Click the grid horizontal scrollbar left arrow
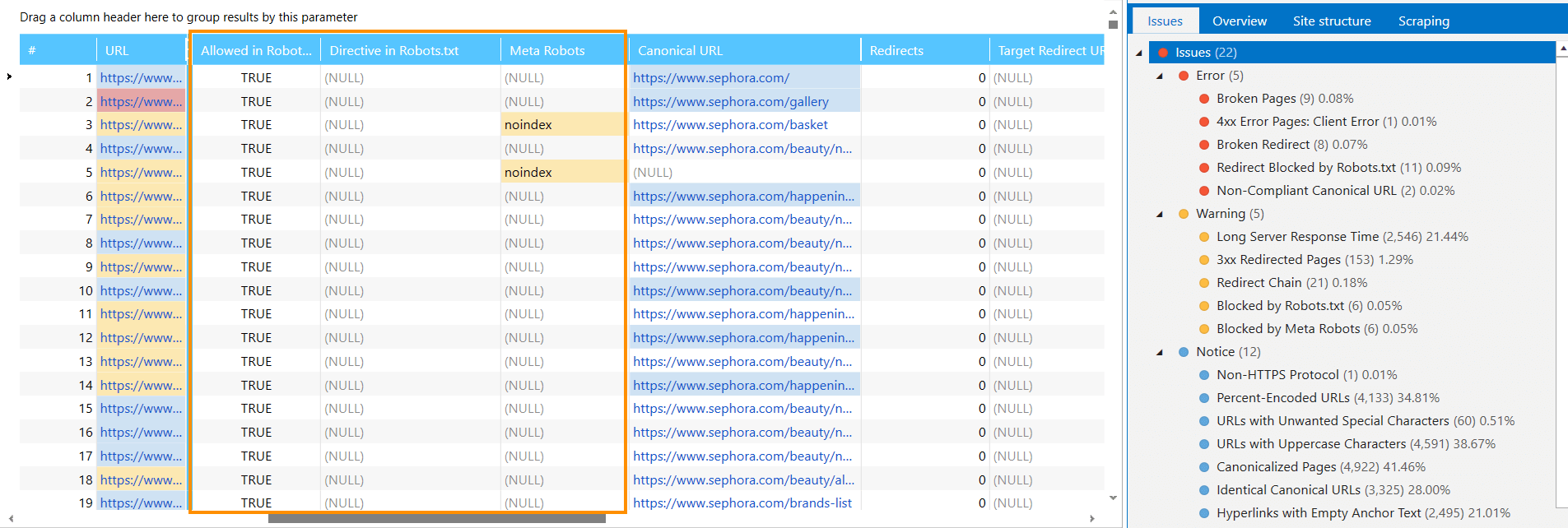The image size is (1568, 528). (x=11, y=518)
